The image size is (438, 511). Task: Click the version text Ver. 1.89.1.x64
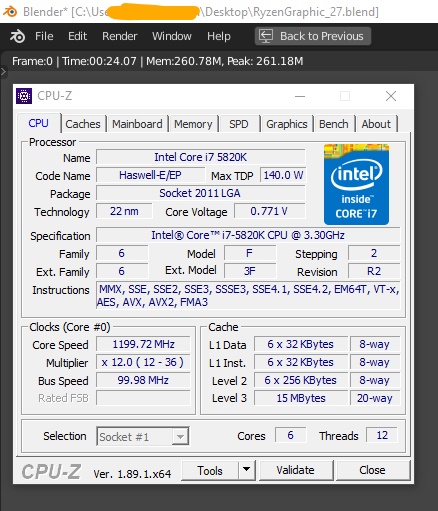click(132, 474)
